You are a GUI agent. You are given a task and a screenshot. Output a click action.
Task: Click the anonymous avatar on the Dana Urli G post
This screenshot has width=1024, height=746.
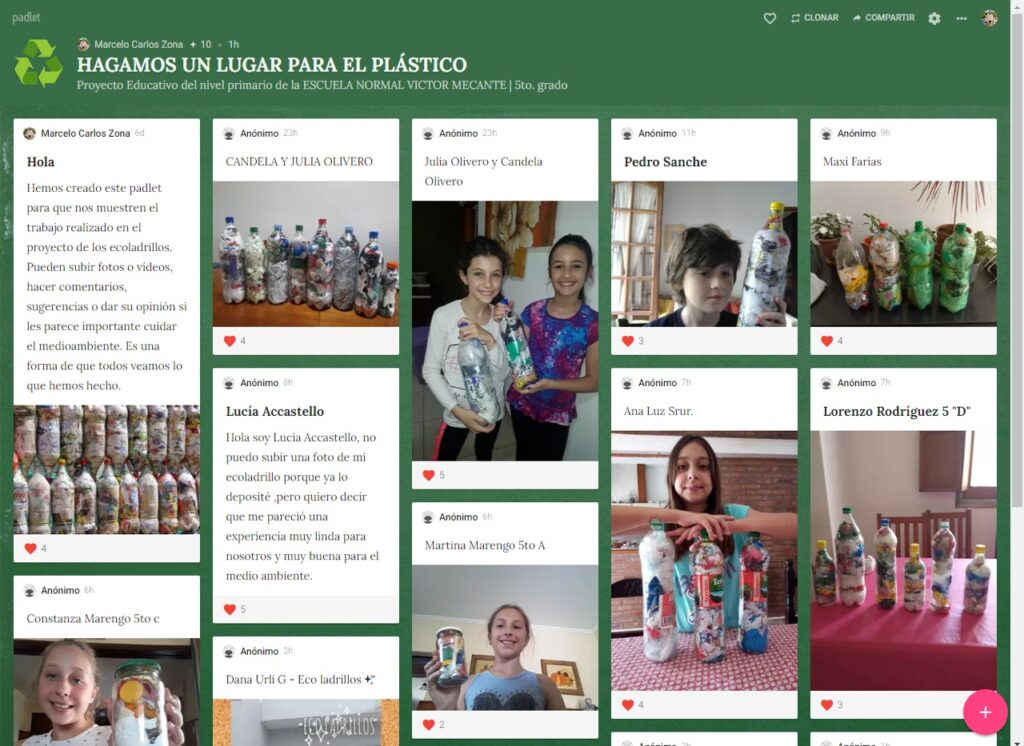pyautogui.click(x=229, y=651)
